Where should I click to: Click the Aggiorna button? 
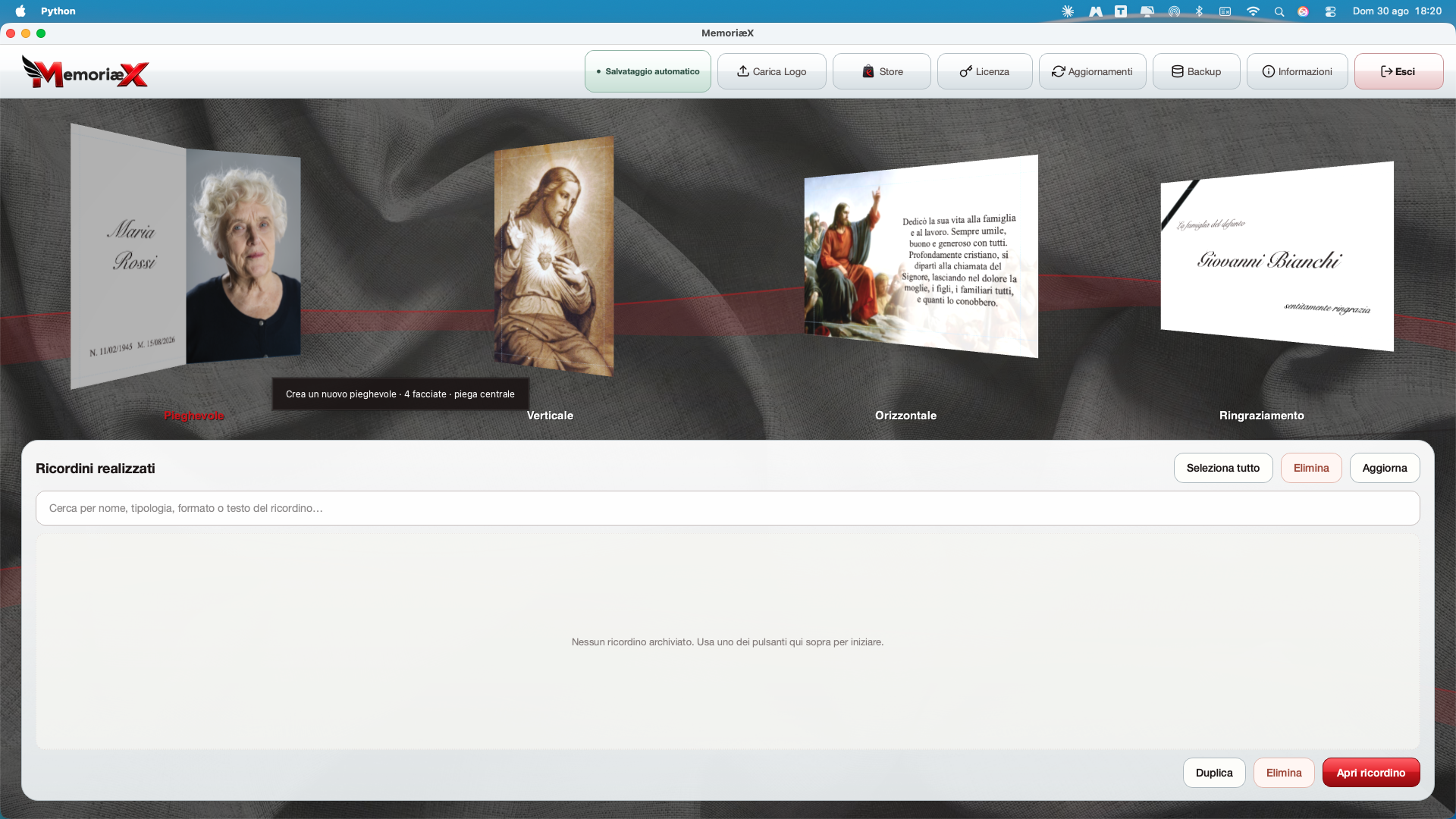[x=1385, y=468]
